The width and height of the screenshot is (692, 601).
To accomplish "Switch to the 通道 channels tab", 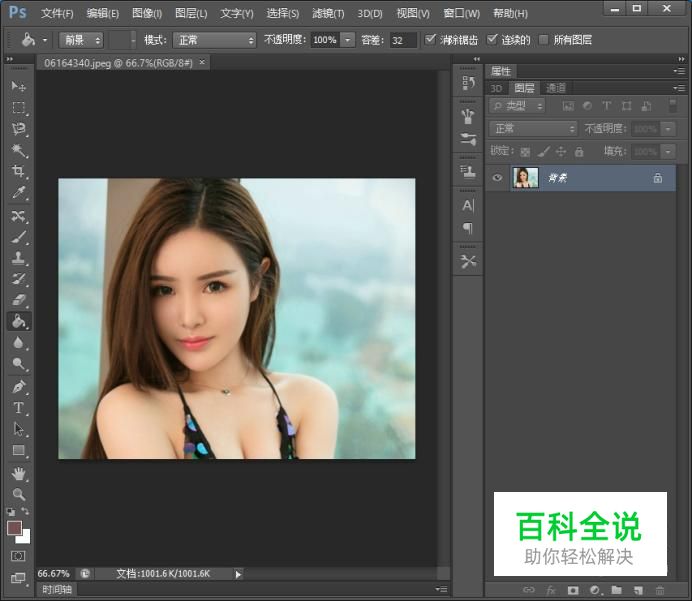I will click(x=556, y=88).
